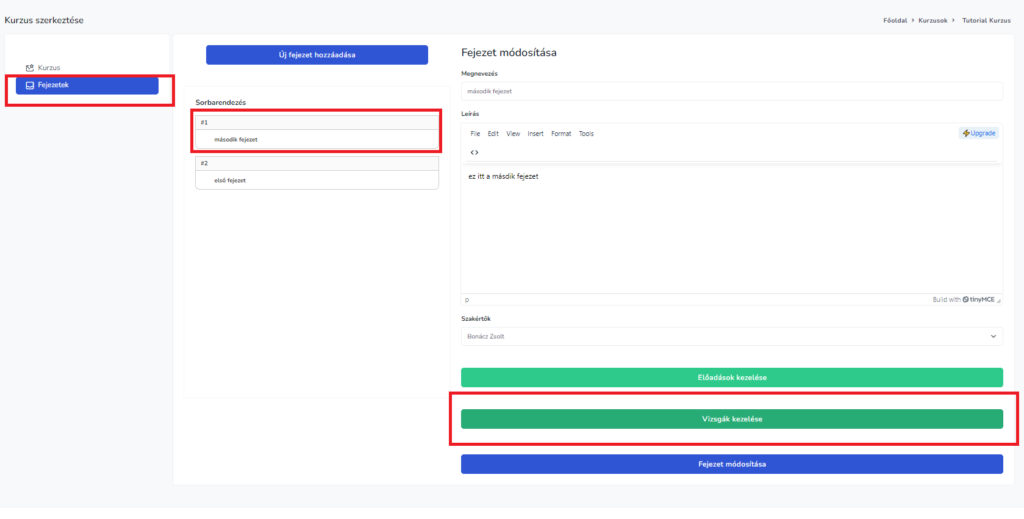Open the Edit menu in the editor
This screenshot has height=519, width=1024.
(x=493, y=133)
